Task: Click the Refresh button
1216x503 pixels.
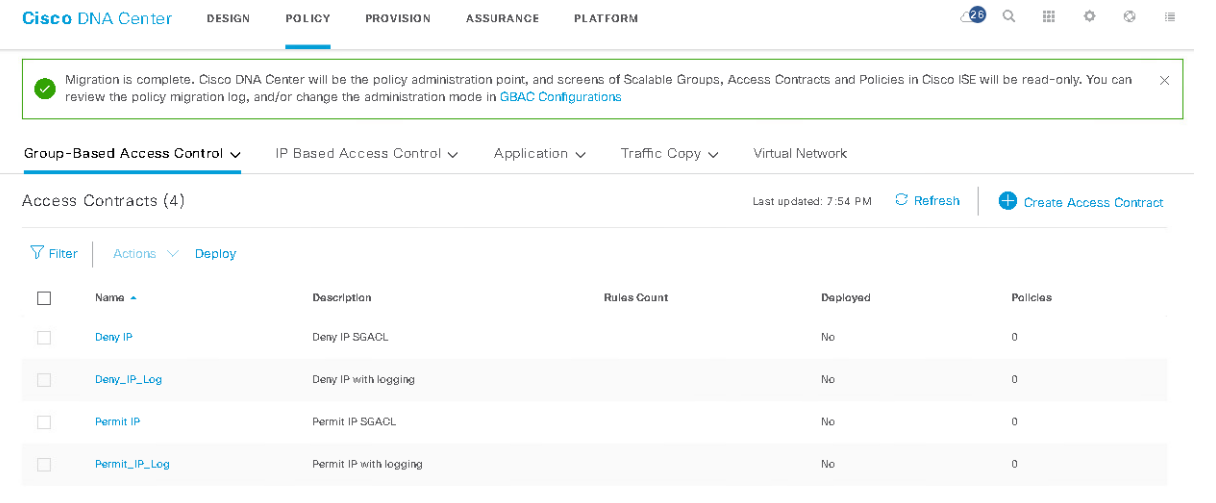Action: click(927, 201)
